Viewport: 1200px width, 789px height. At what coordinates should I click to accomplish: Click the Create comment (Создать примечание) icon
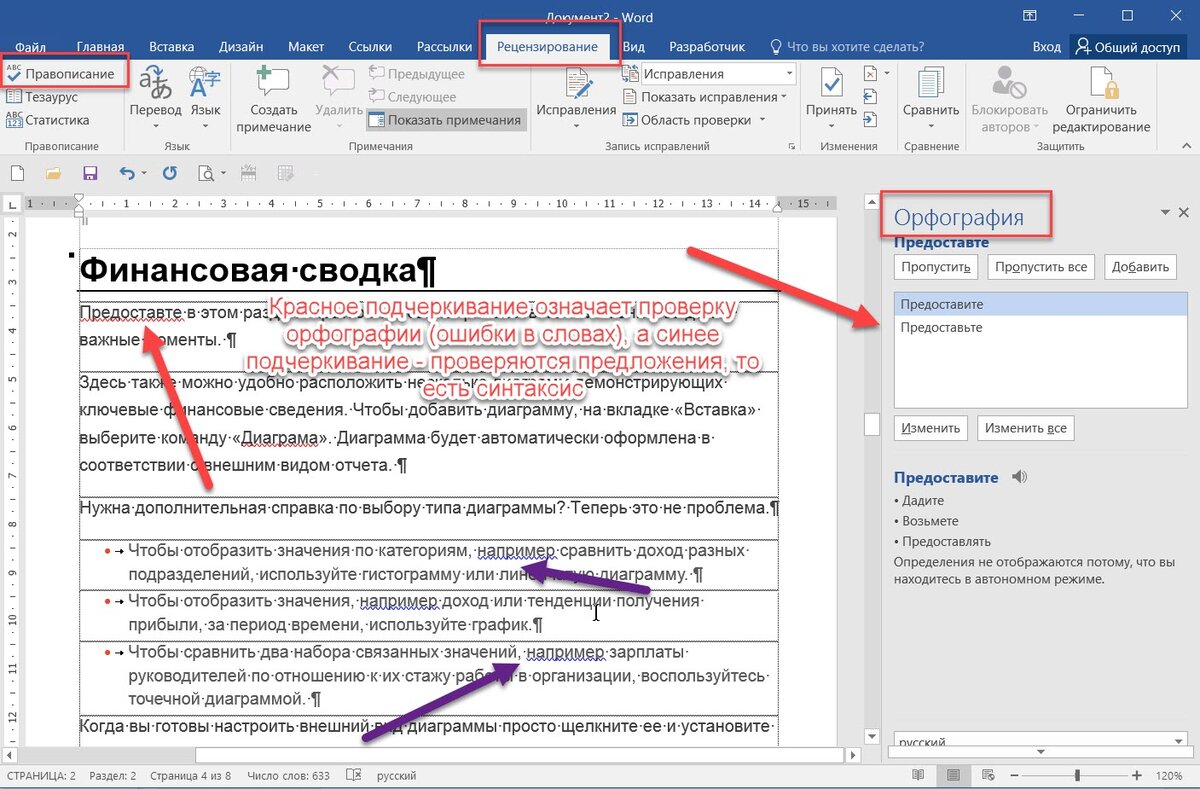(x=273, y=85)
